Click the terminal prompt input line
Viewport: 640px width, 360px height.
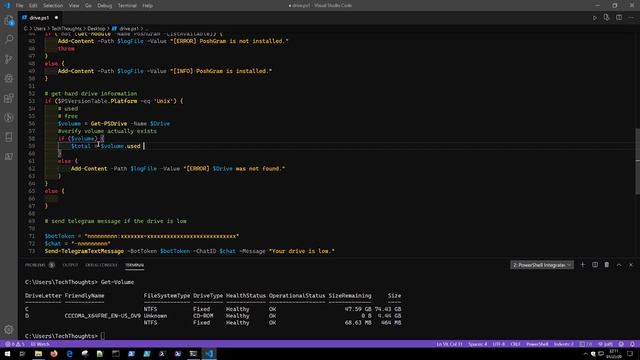(103, 336)
